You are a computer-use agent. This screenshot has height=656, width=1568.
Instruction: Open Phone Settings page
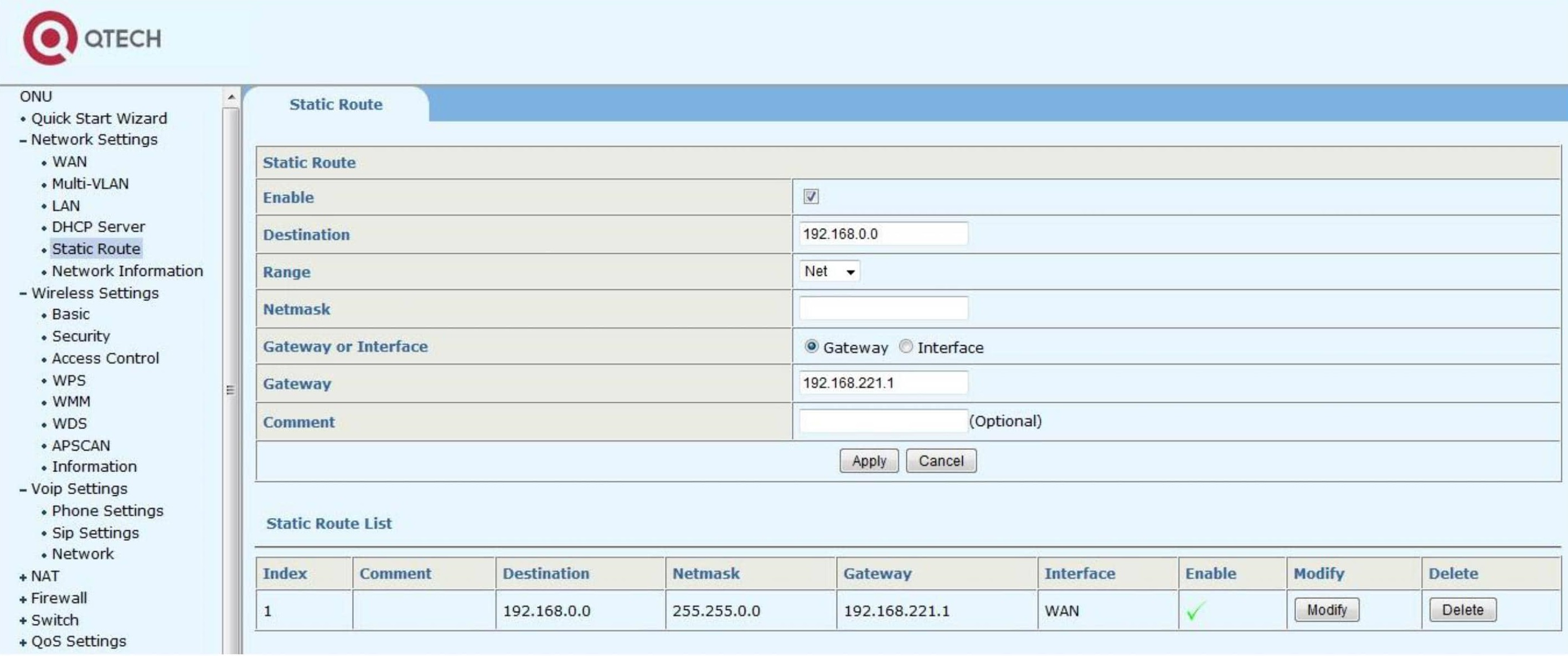108,511
